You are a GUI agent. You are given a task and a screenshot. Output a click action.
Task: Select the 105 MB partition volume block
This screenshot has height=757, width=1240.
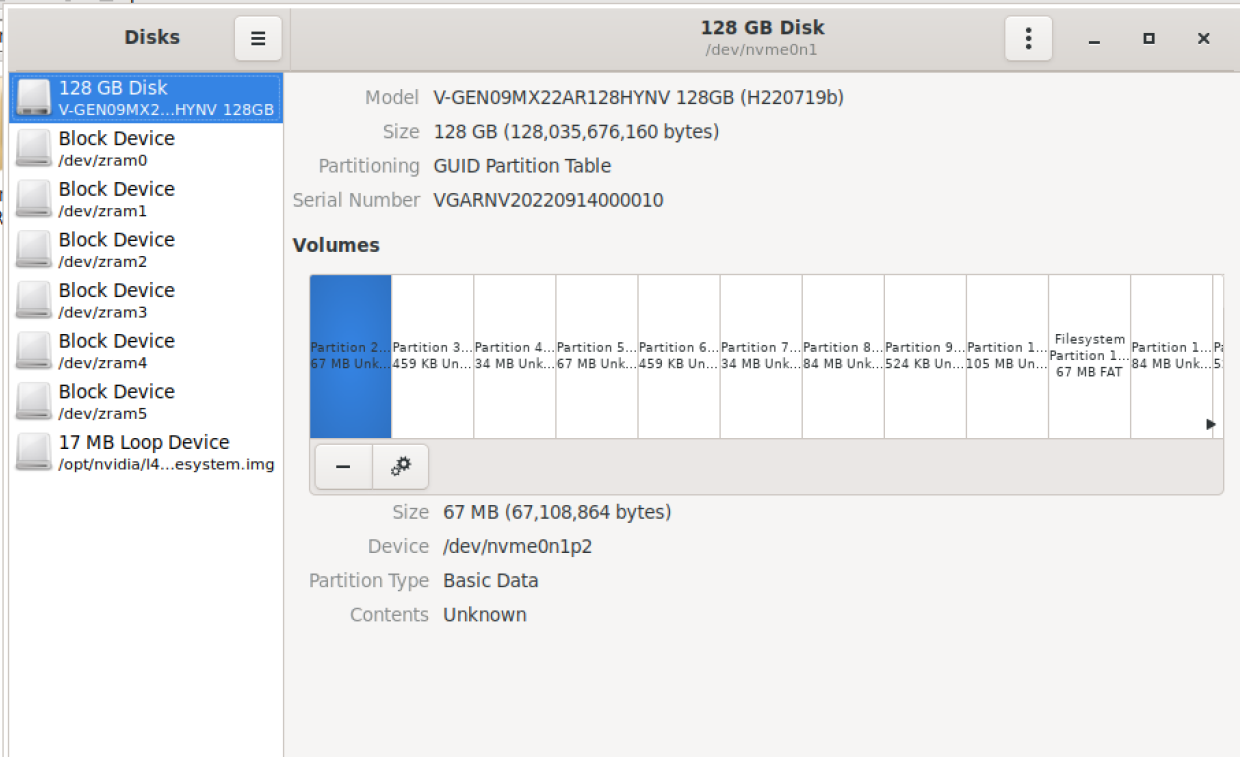pyautogui.click(x=1007, y=357)
